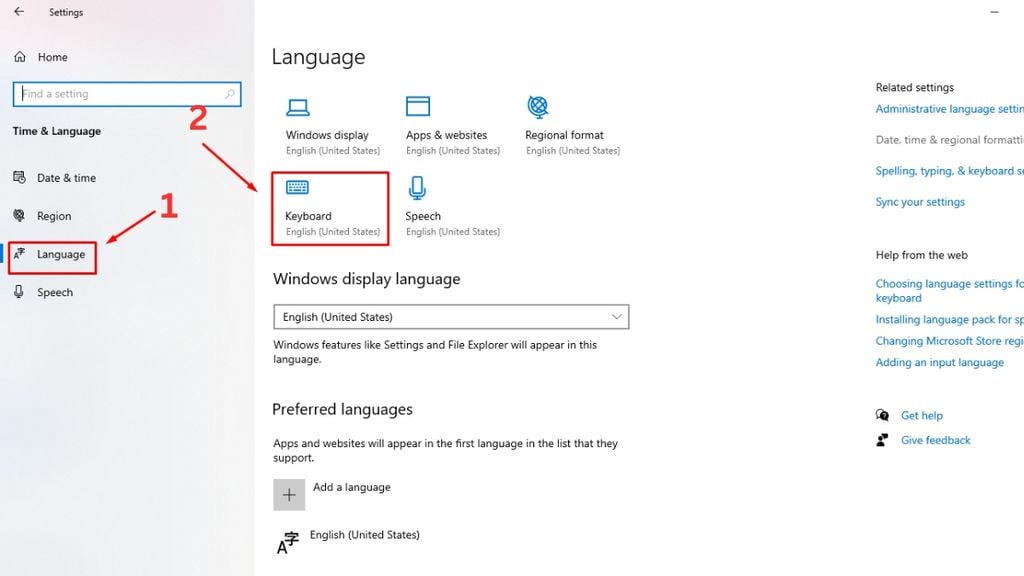The image size is (1024, 576).
Task: Click Give feedback
Action: pyautogui.click(x=934, y=439)
